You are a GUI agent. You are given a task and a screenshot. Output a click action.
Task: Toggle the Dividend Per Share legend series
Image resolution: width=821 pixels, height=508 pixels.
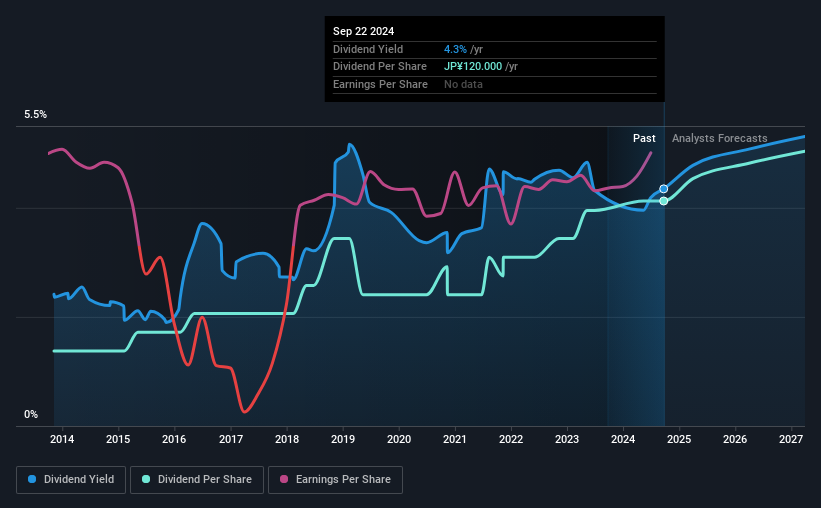197,480
